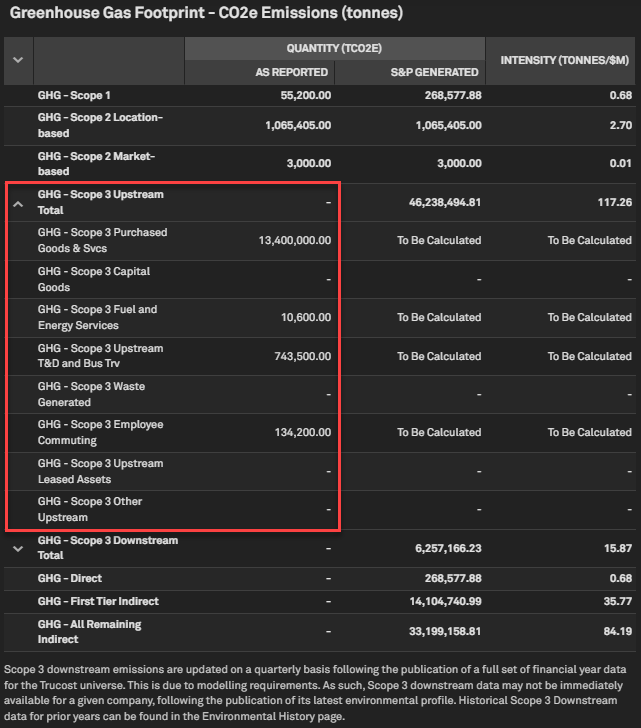
Task: Select Scope 3 Purchased Goods & Svcs row
Action: [x=102, y=240]
